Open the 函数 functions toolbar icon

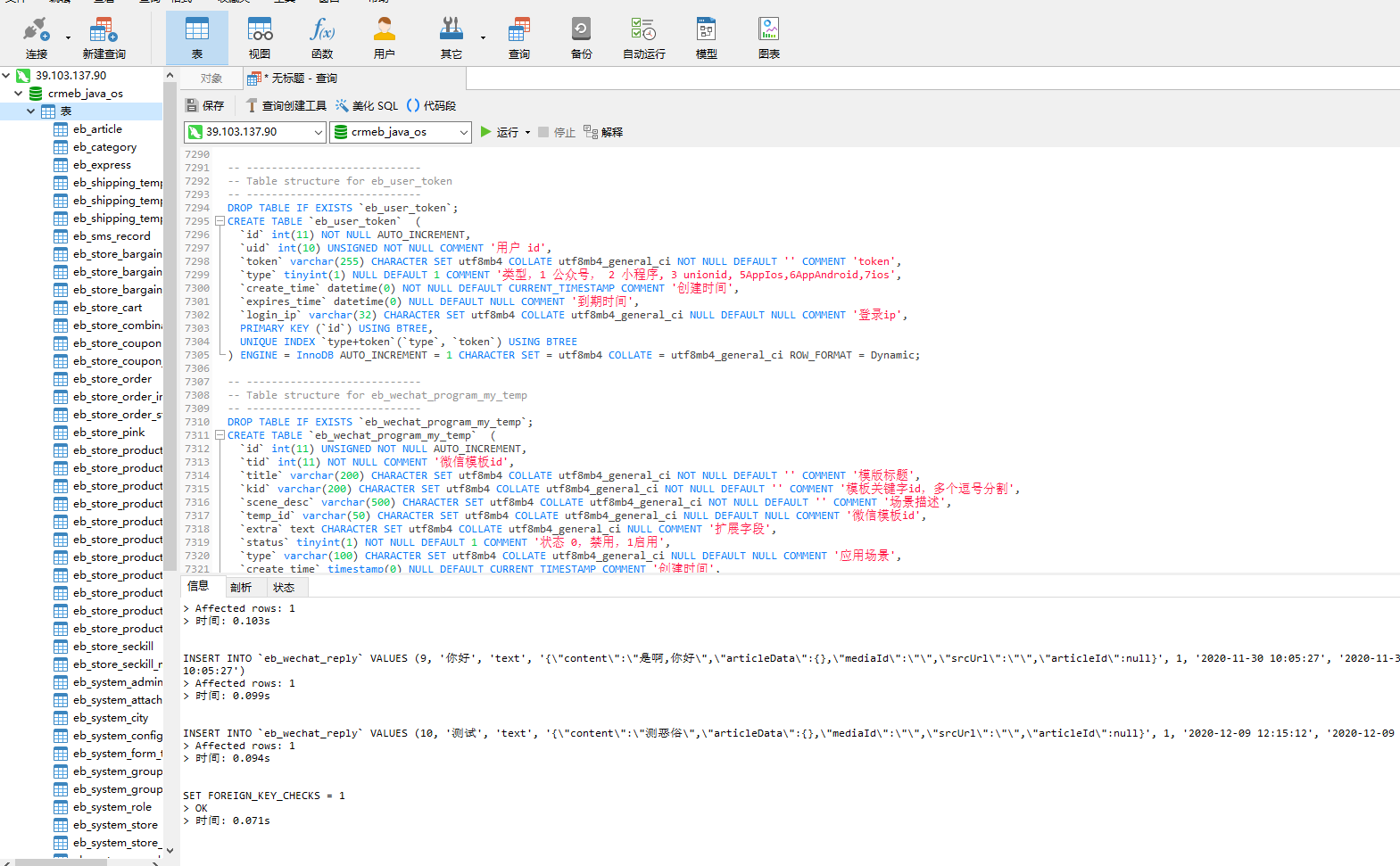(322, 38)
